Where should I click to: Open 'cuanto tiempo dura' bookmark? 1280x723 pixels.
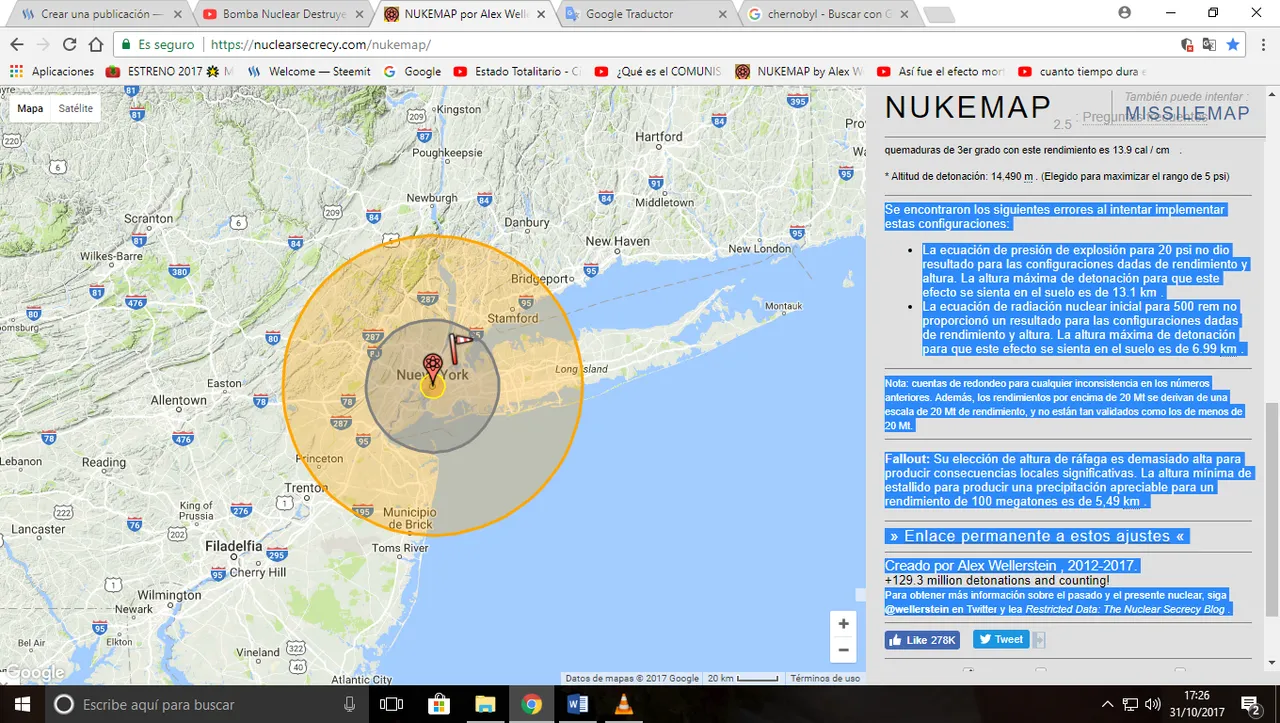1082,71
